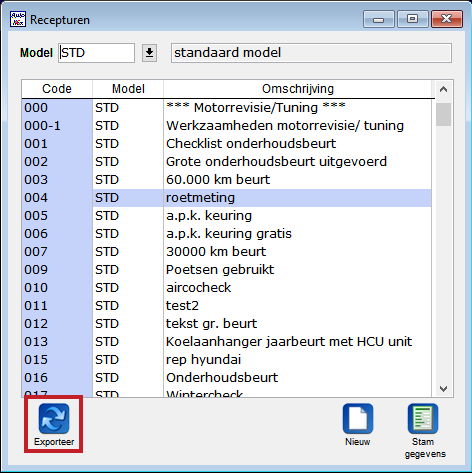472x473 pixels.
Task: Select the aircocheck entry
Action: tap(227, 288)
